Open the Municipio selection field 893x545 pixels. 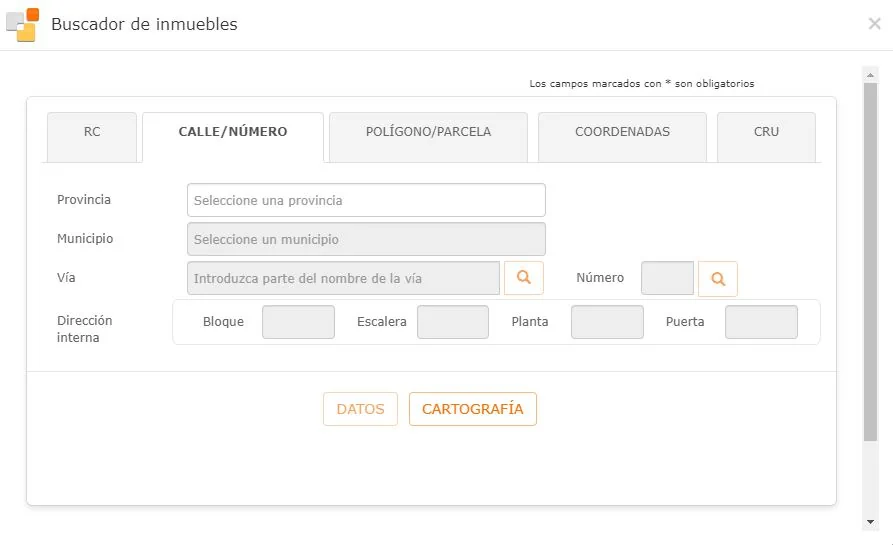[366, 239]
